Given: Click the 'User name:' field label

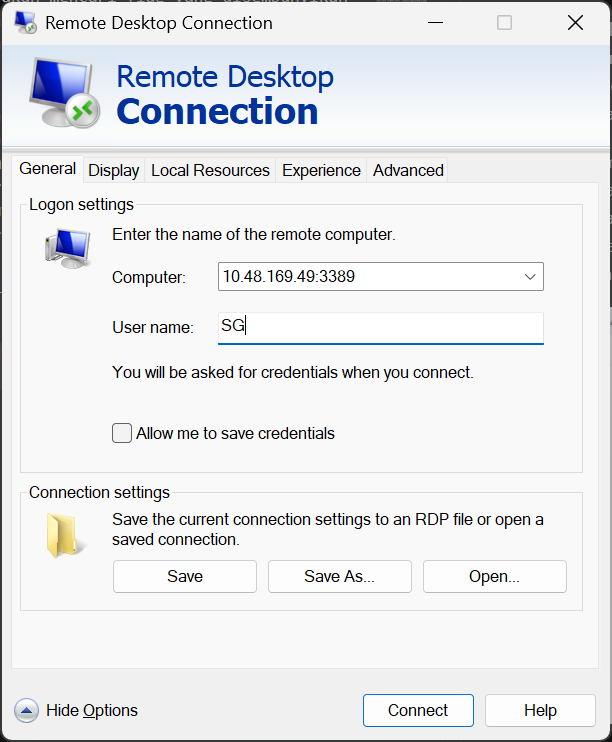Looking at the screenshot, I should [153, 327].
